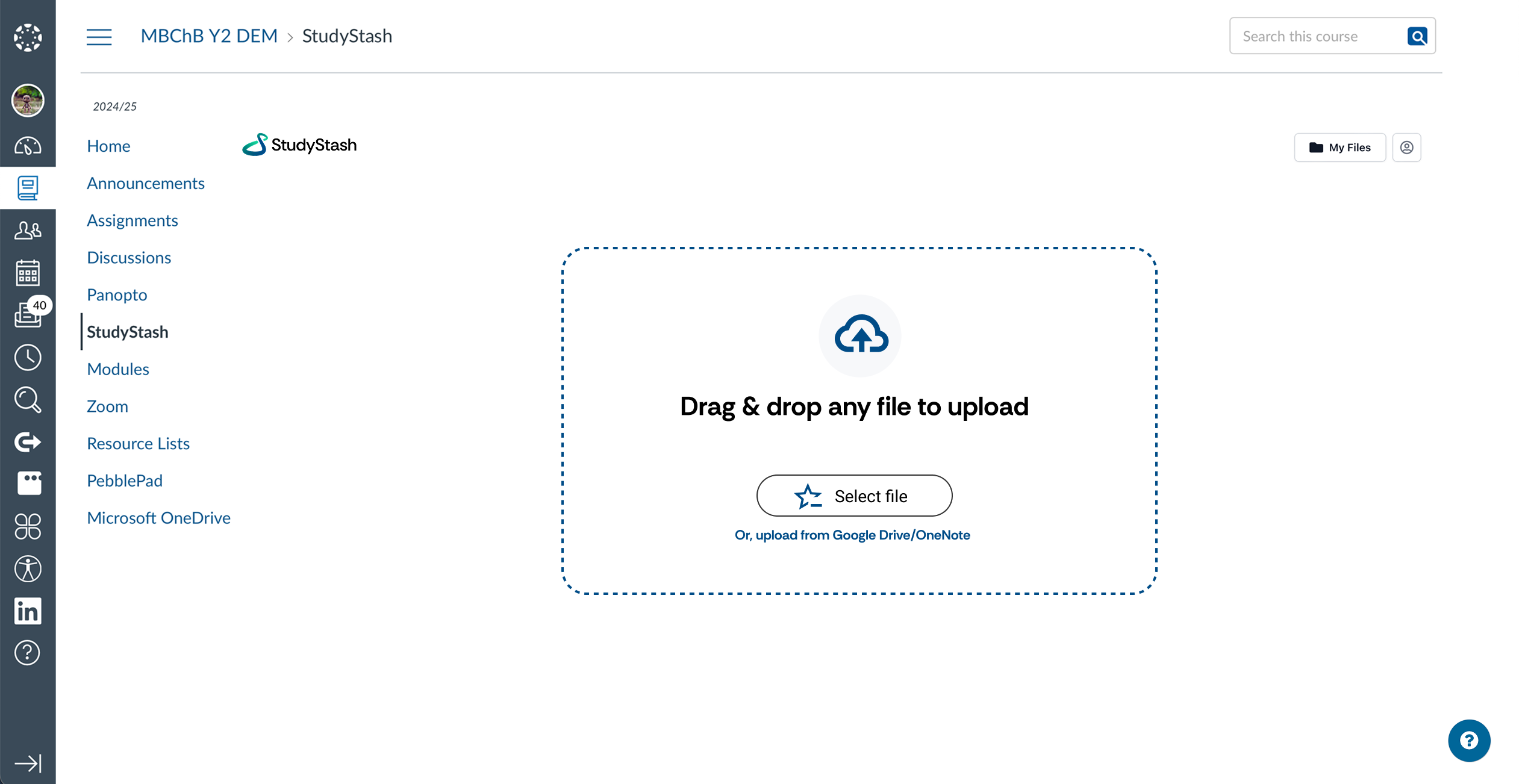This screenshot has width=1519, height=784.
Task: Open the sidebar square icon with dots
Action: [x=29, y=483]
